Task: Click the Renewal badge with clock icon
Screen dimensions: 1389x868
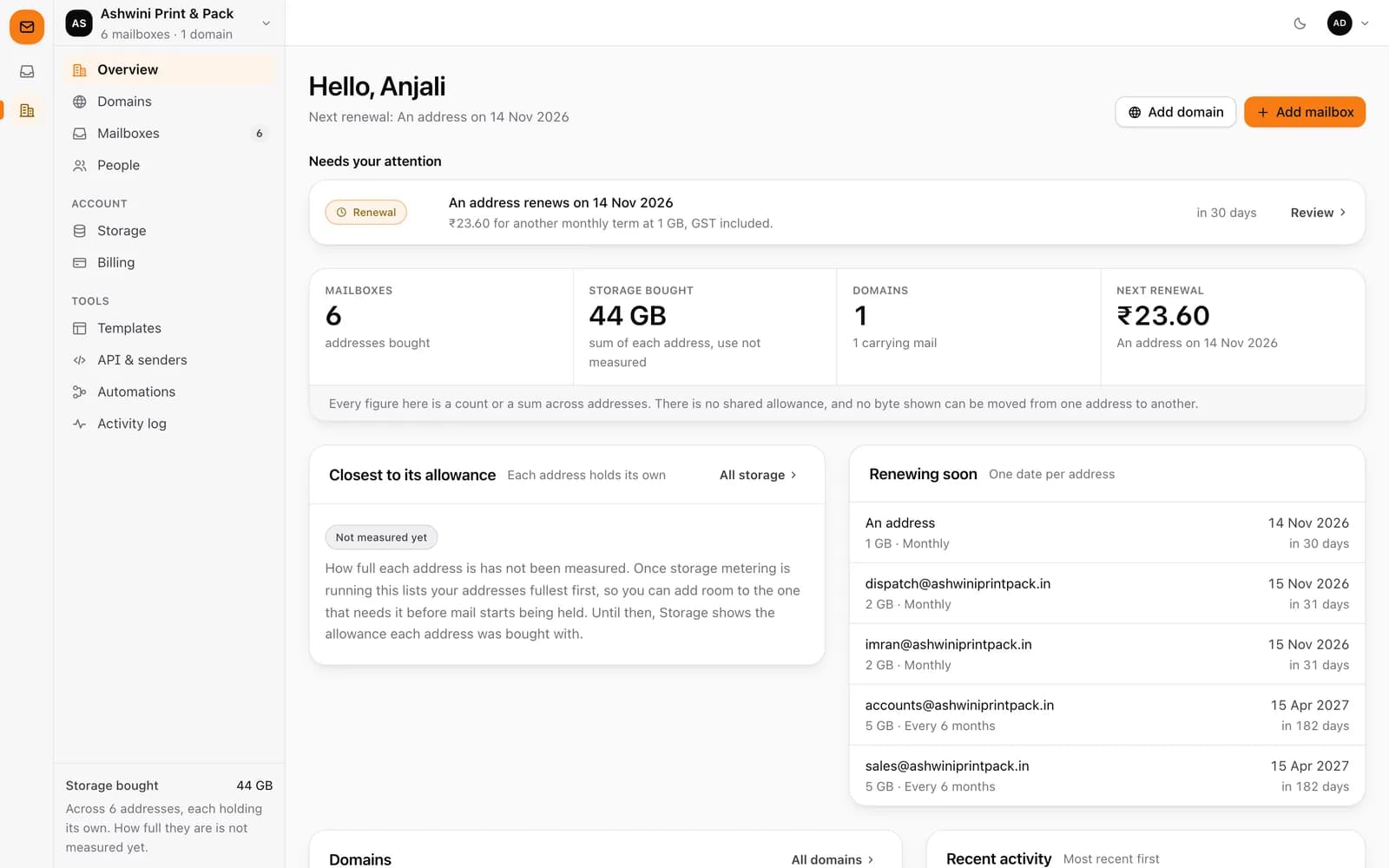Action: click(x=365, y=213)
